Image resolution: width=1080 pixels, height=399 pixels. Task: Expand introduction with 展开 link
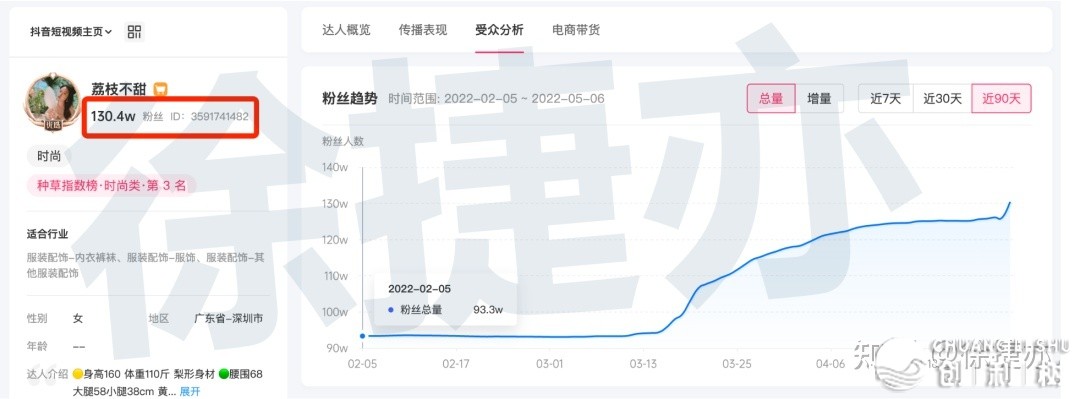point(190,391)
